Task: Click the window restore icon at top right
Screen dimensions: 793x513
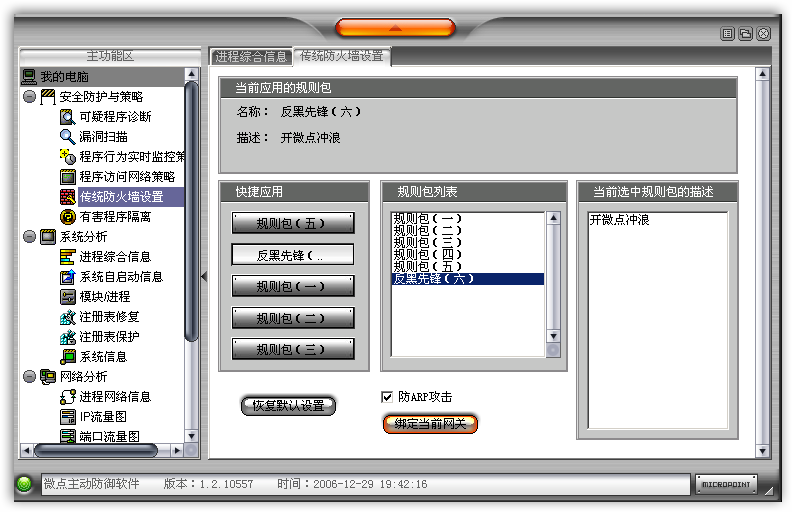Action: point(745,34)
